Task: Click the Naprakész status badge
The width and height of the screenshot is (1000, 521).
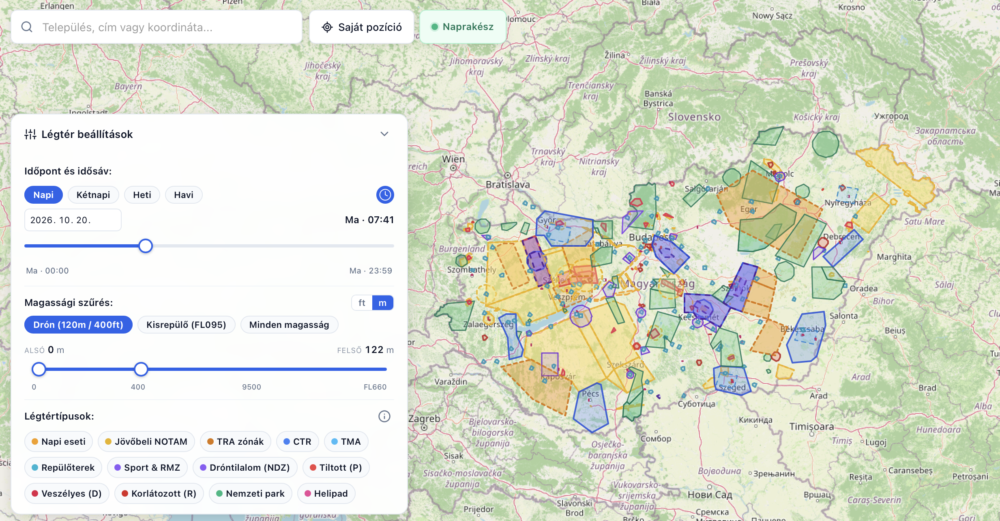Action: pos(462,27)
